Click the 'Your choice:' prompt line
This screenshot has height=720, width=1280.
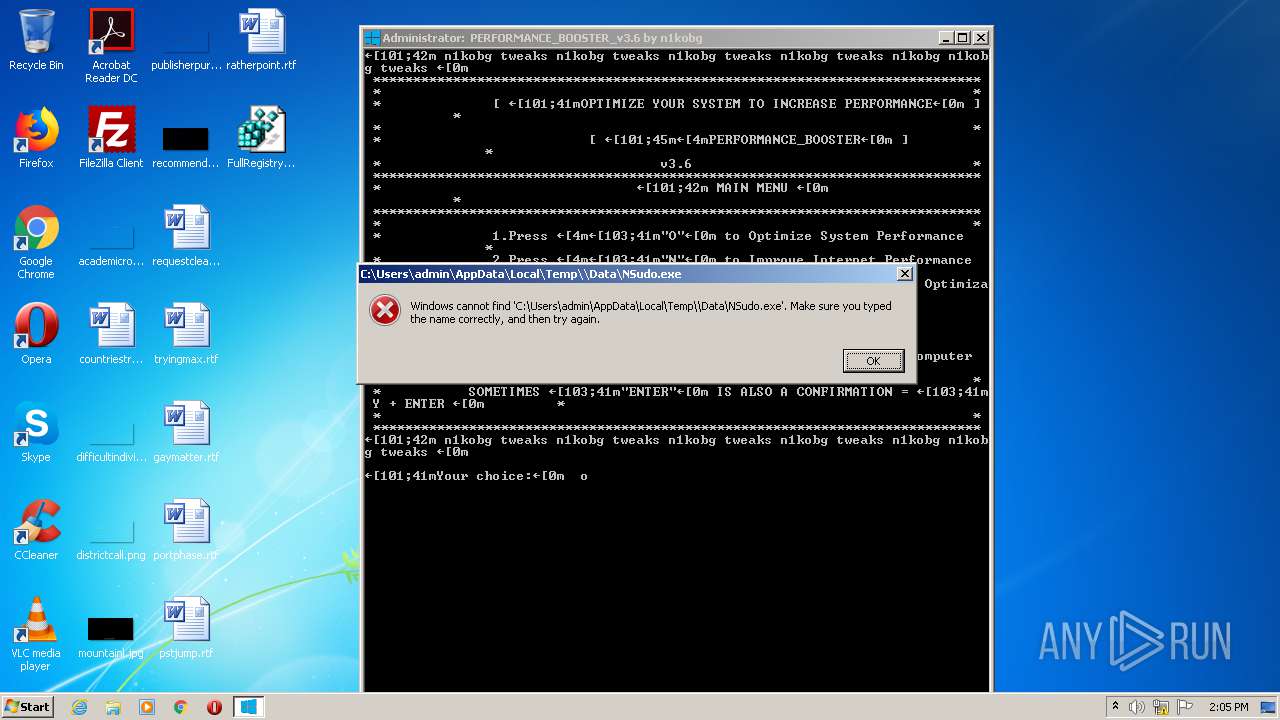[x=476, y=476]
